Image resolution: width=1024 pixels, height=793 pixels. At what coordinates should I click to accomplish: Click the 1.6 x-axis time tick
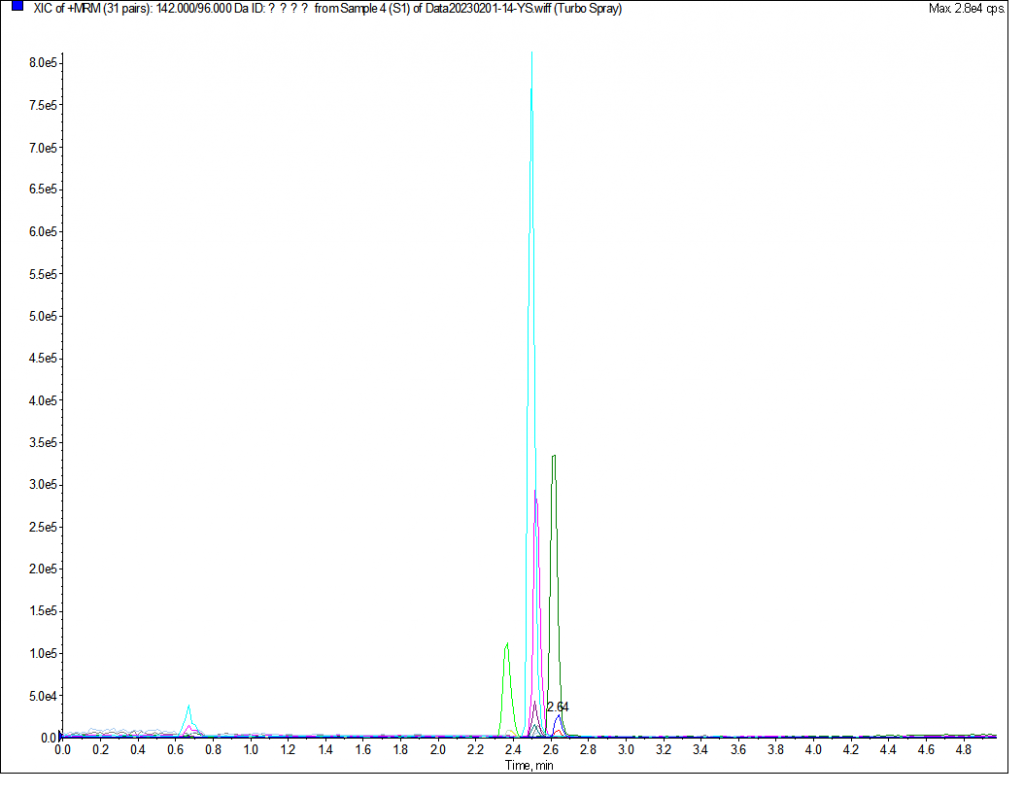click(363, 750)
